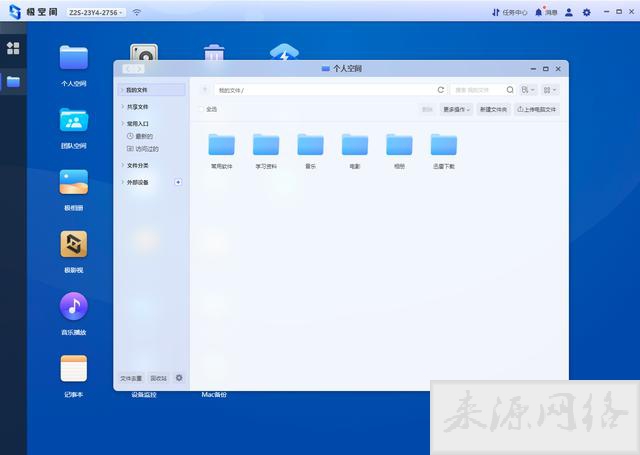Open the 音乐播放 music player icon
The image size is (640, 455).
pos(73,307)
